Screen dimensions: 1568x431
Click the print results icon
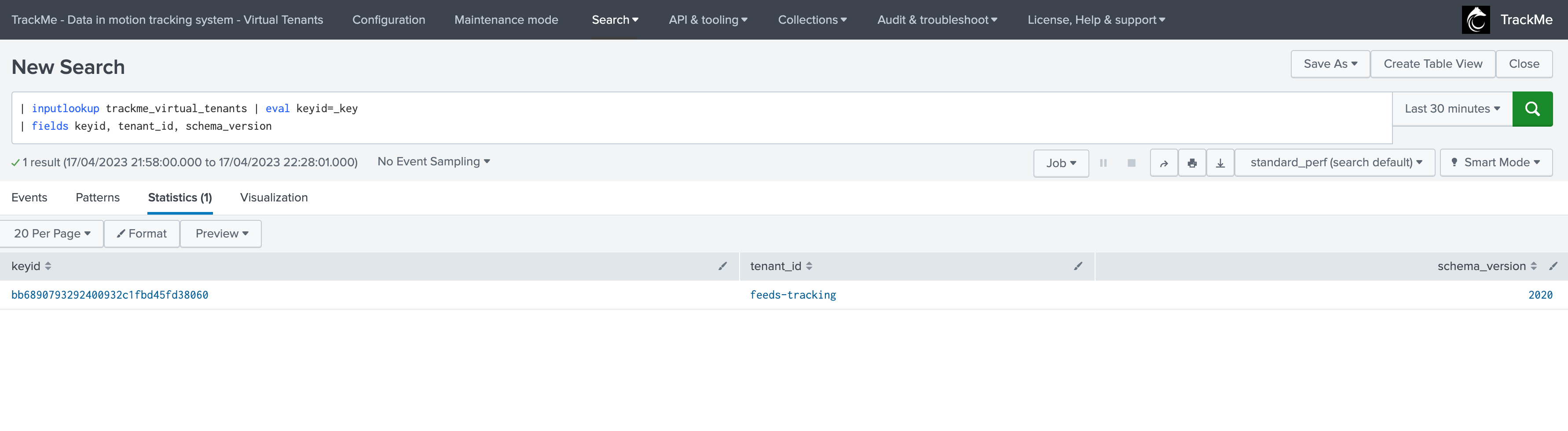pos(1191,163)
